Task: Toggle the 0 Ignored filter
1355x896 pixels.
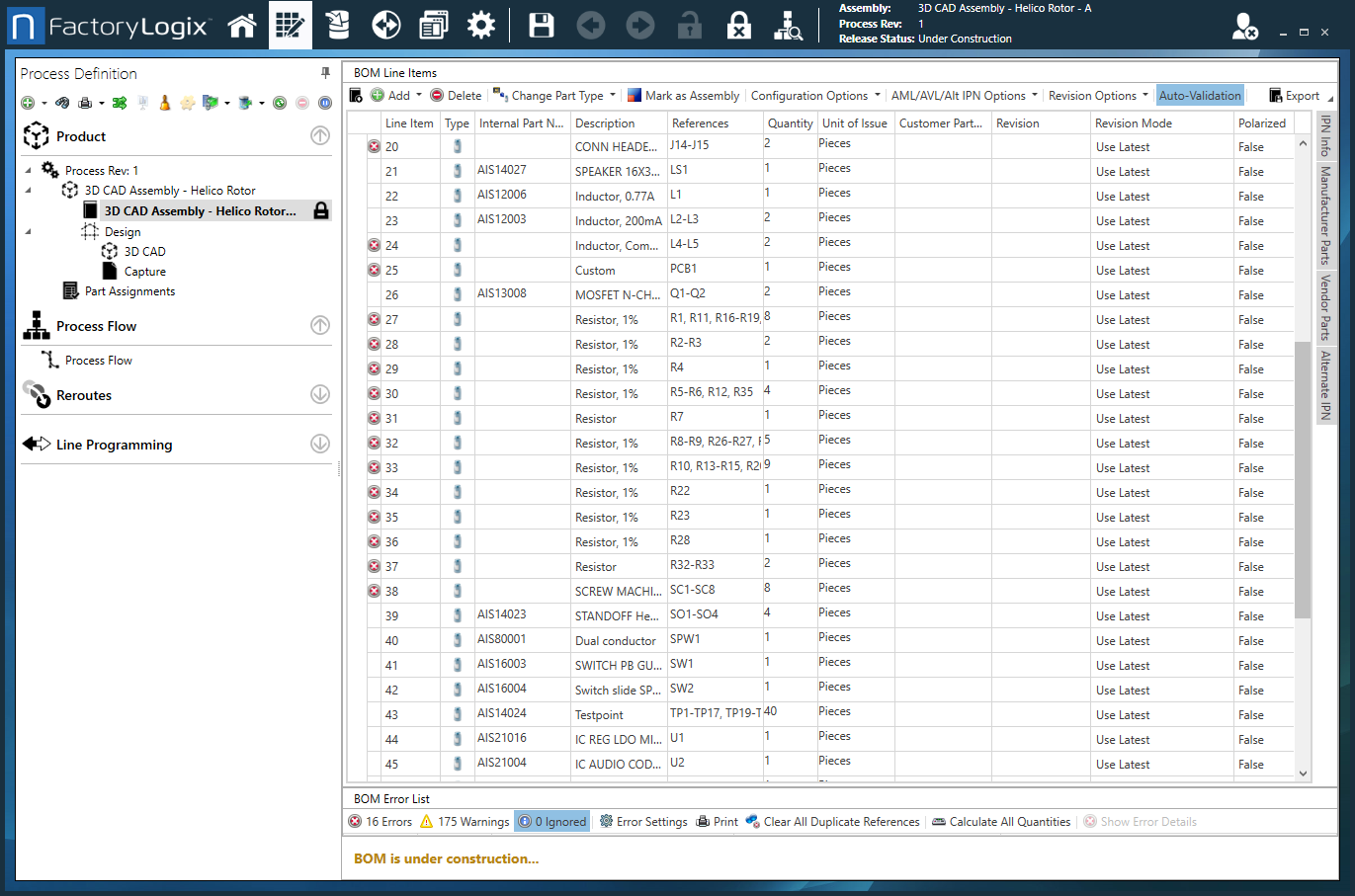Action: pyautogui.click(x=552, y=822)
